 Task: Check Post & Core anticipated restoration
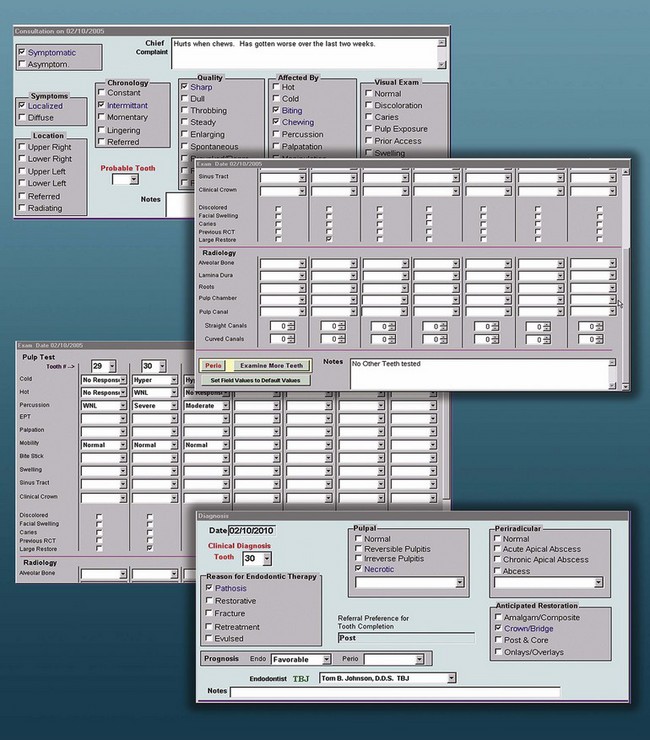(x=498, y=639)
